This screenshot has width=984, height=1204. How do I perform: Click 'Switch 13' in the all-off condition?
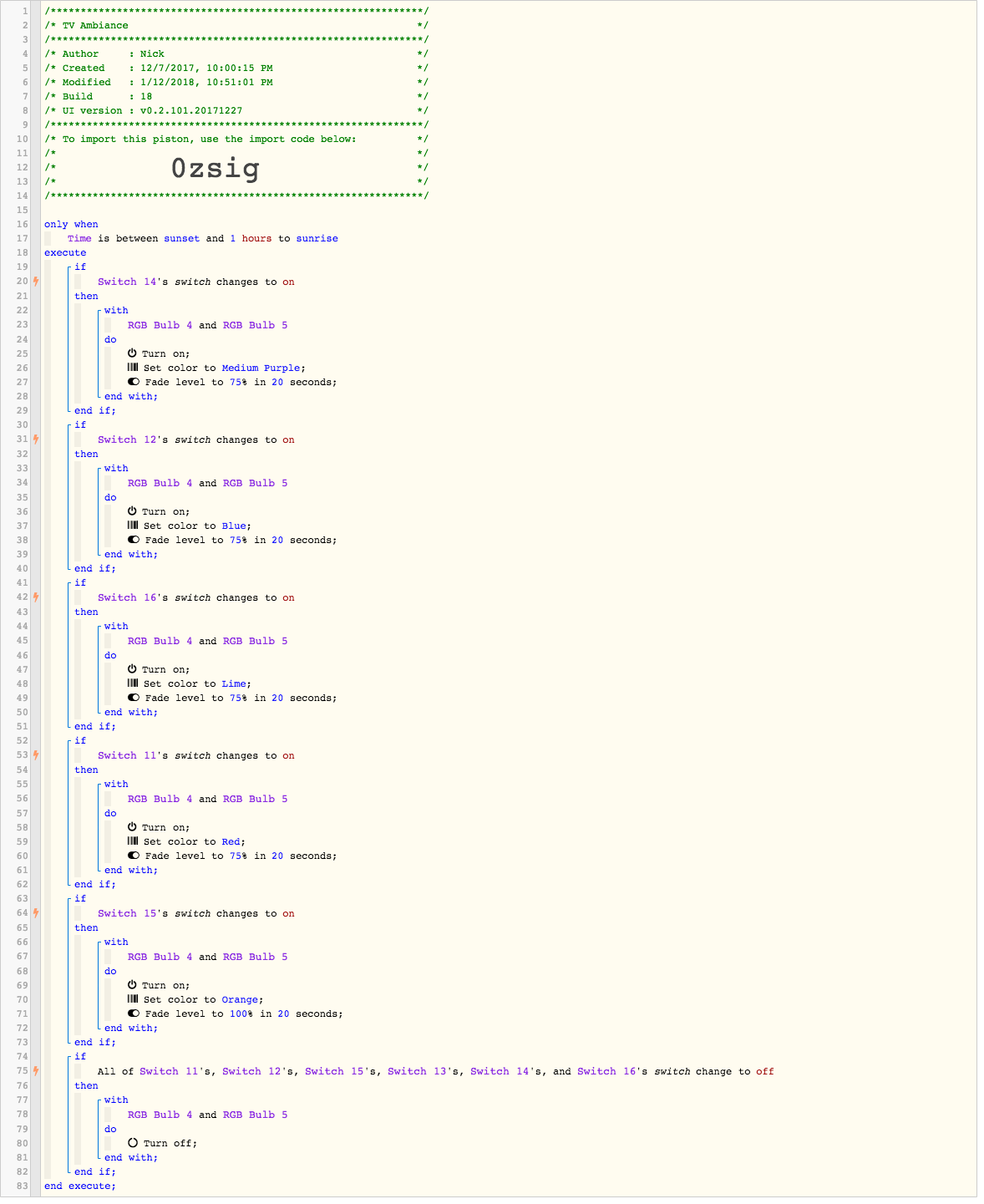[418, 1071]
